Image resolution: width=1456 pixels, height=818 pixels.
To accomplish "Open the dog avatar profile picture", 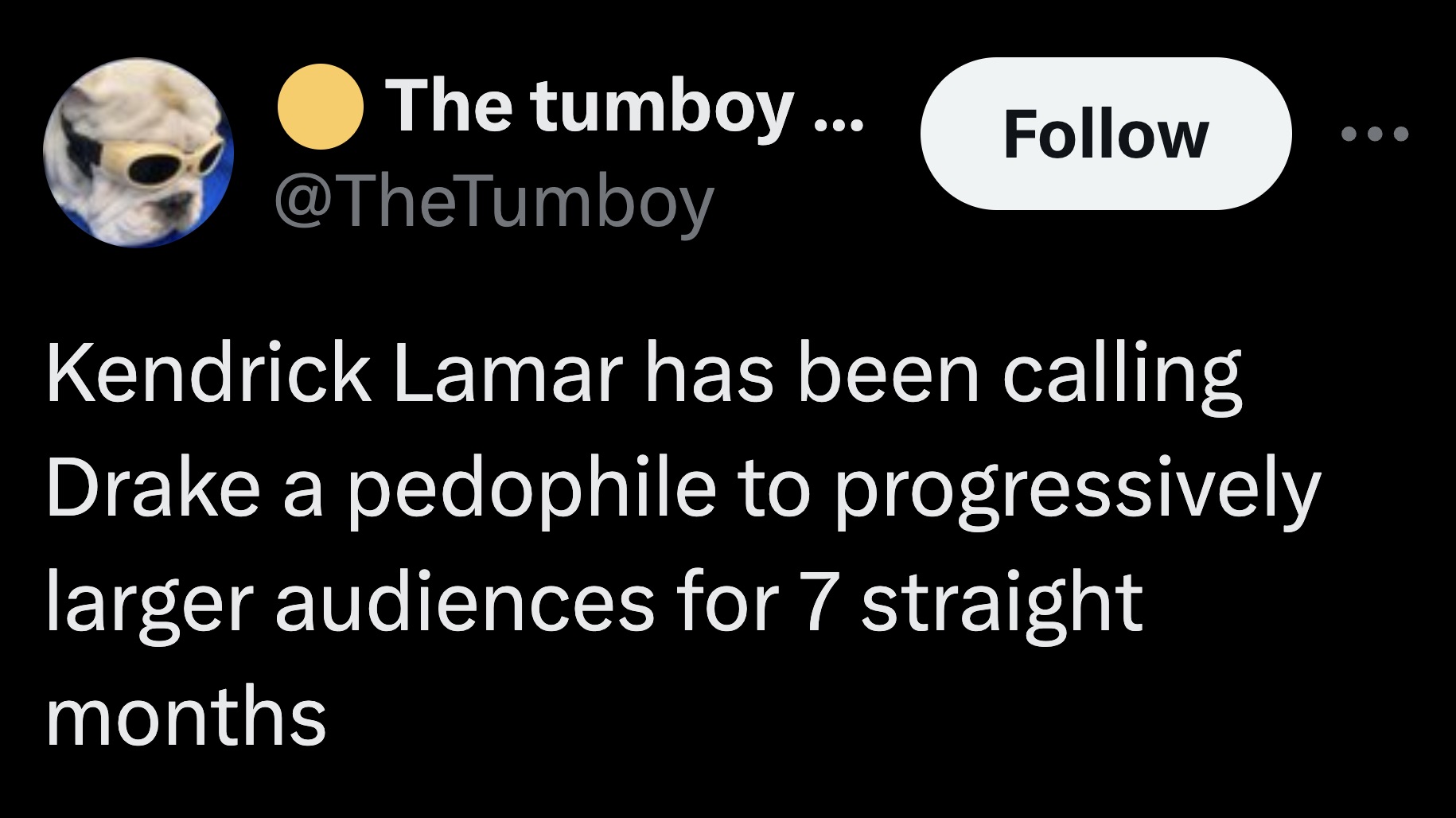I will (138, 152).
